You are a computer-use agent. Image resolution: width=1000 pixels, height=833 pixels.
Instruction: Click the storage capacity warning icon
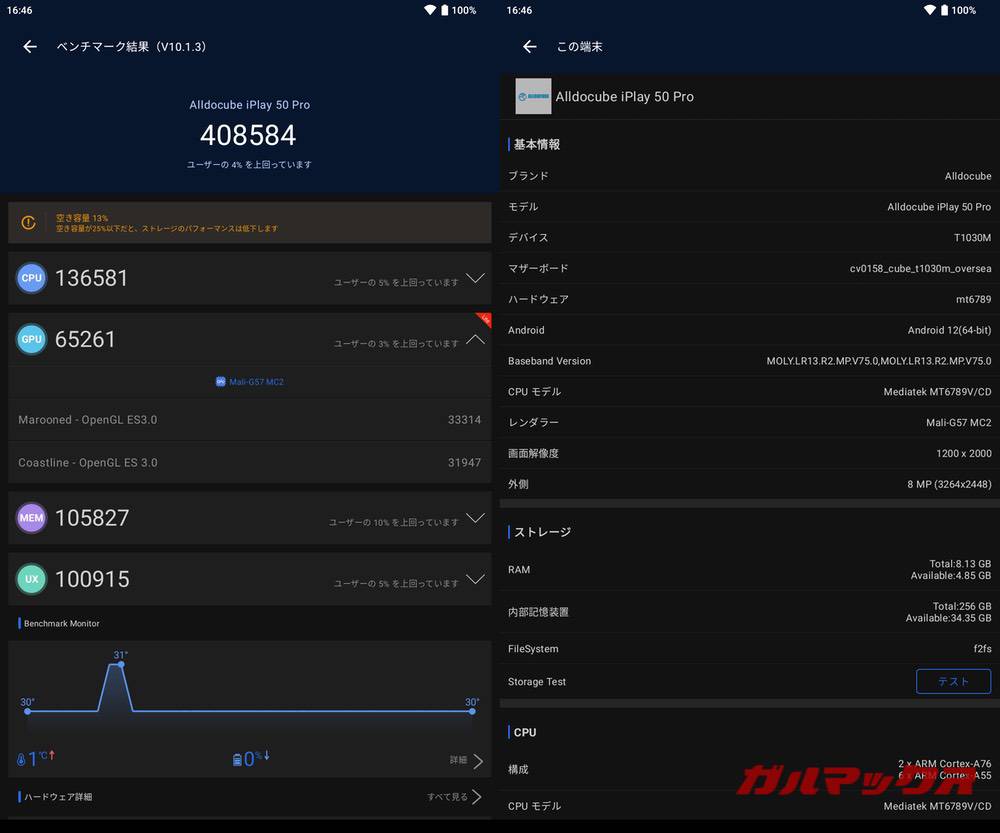28,223
